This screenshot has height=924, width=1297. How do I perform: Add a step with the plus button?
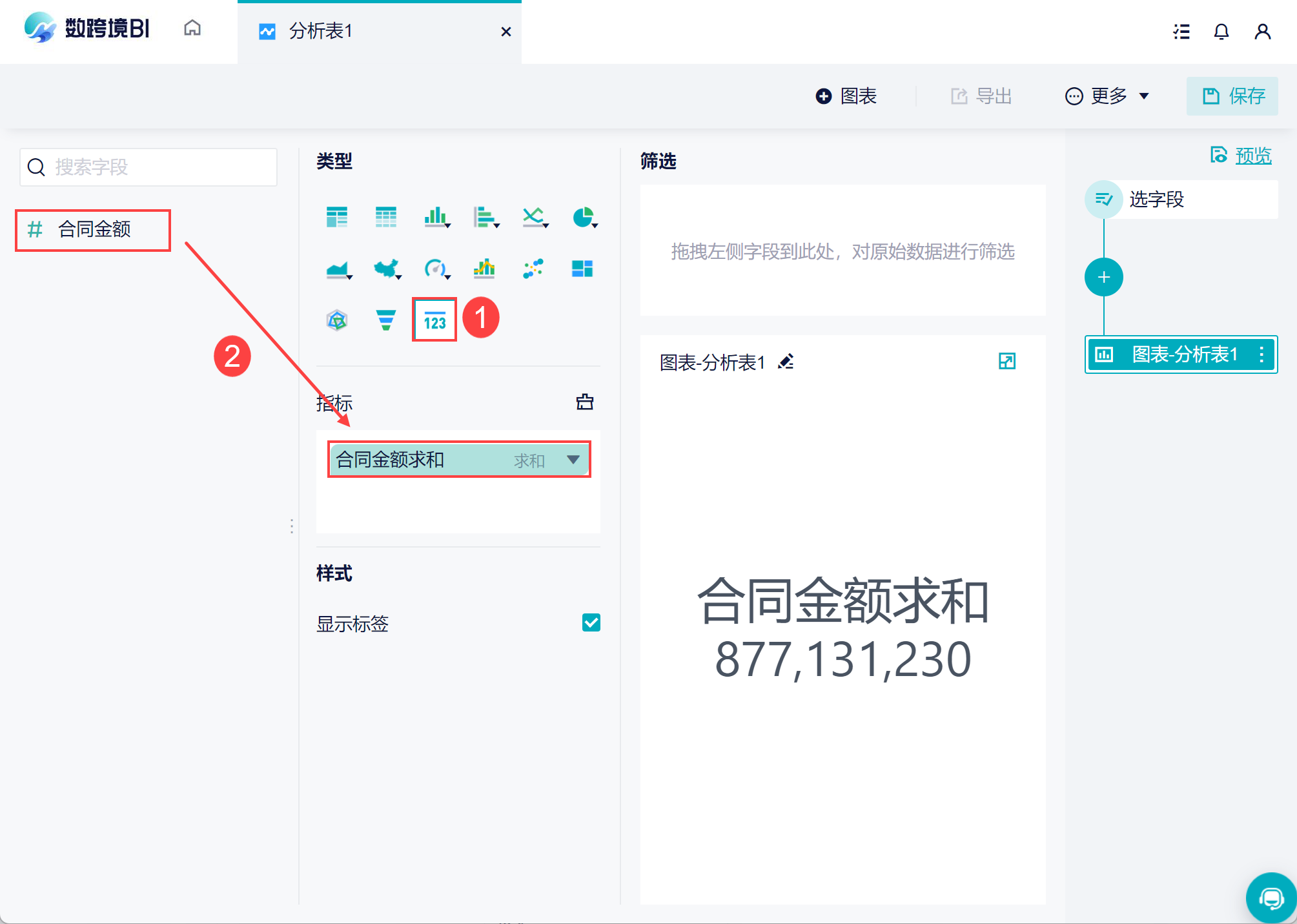click(1103, 277)
